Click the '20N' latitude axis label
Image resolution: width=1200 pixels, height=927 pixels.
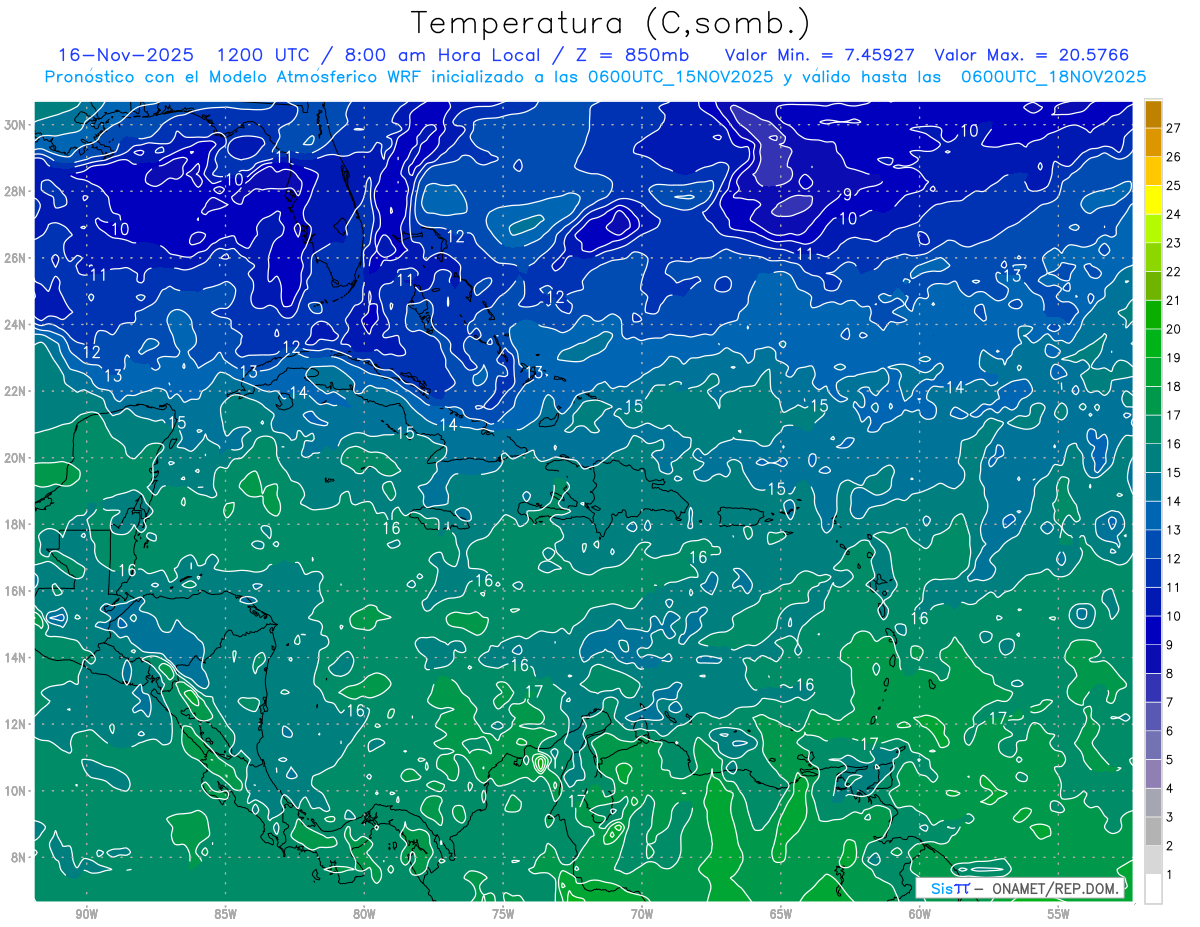pyautogui.click(x=17, y=458)
